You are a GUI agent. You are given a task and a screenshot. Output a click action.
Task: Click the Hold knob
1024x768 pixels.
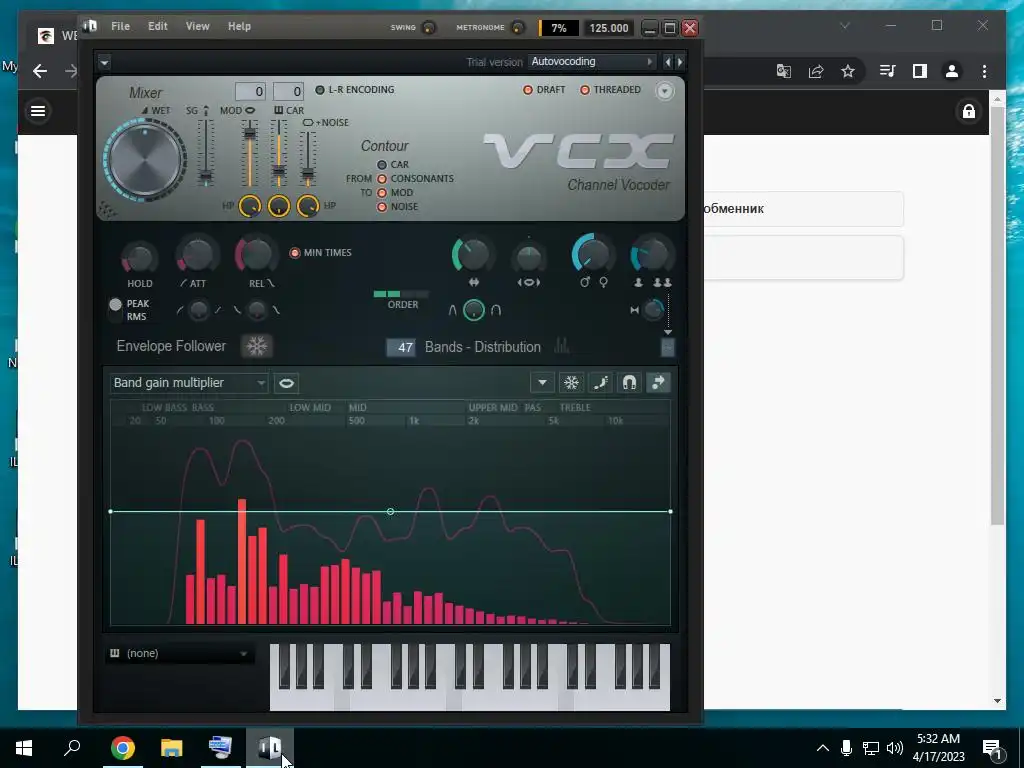point(139,259)
